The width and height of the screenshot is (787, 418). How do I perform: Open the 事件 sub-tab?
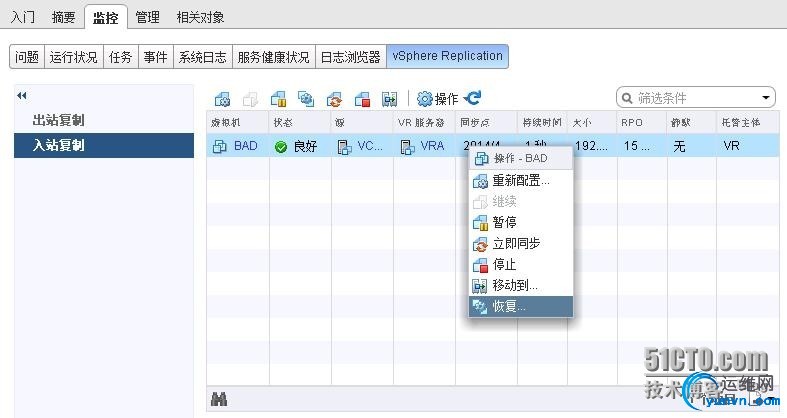[x=156, y=57]
